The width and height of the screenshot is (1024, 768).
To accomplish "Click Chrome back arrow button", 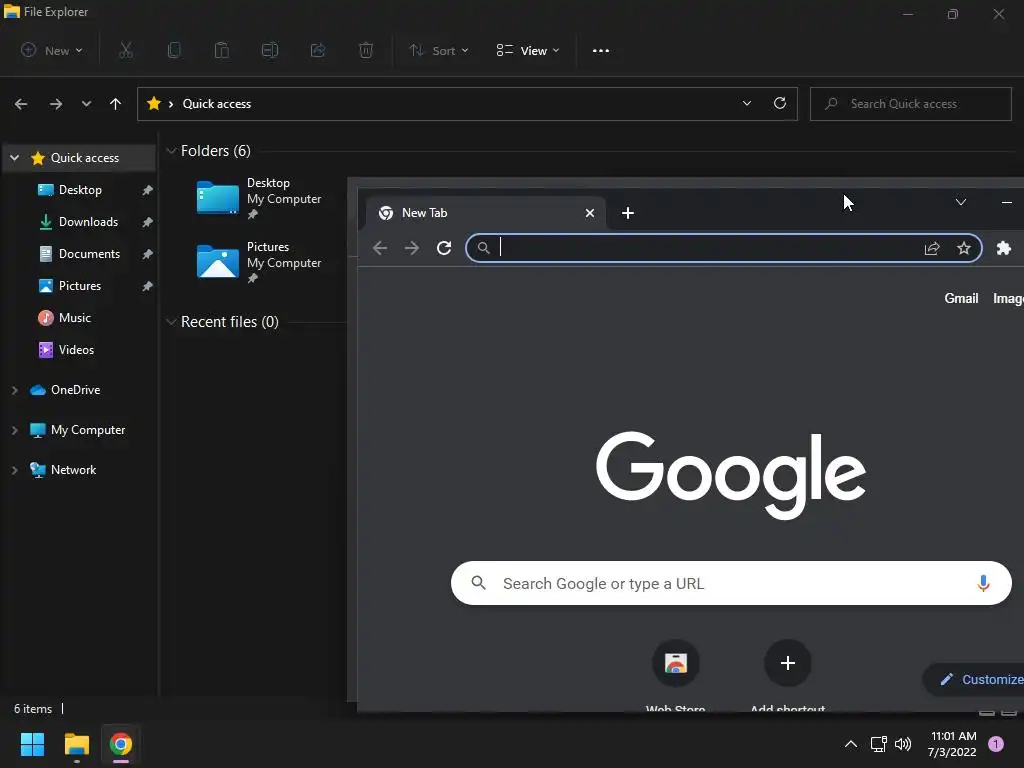I will tap(380, 248).
